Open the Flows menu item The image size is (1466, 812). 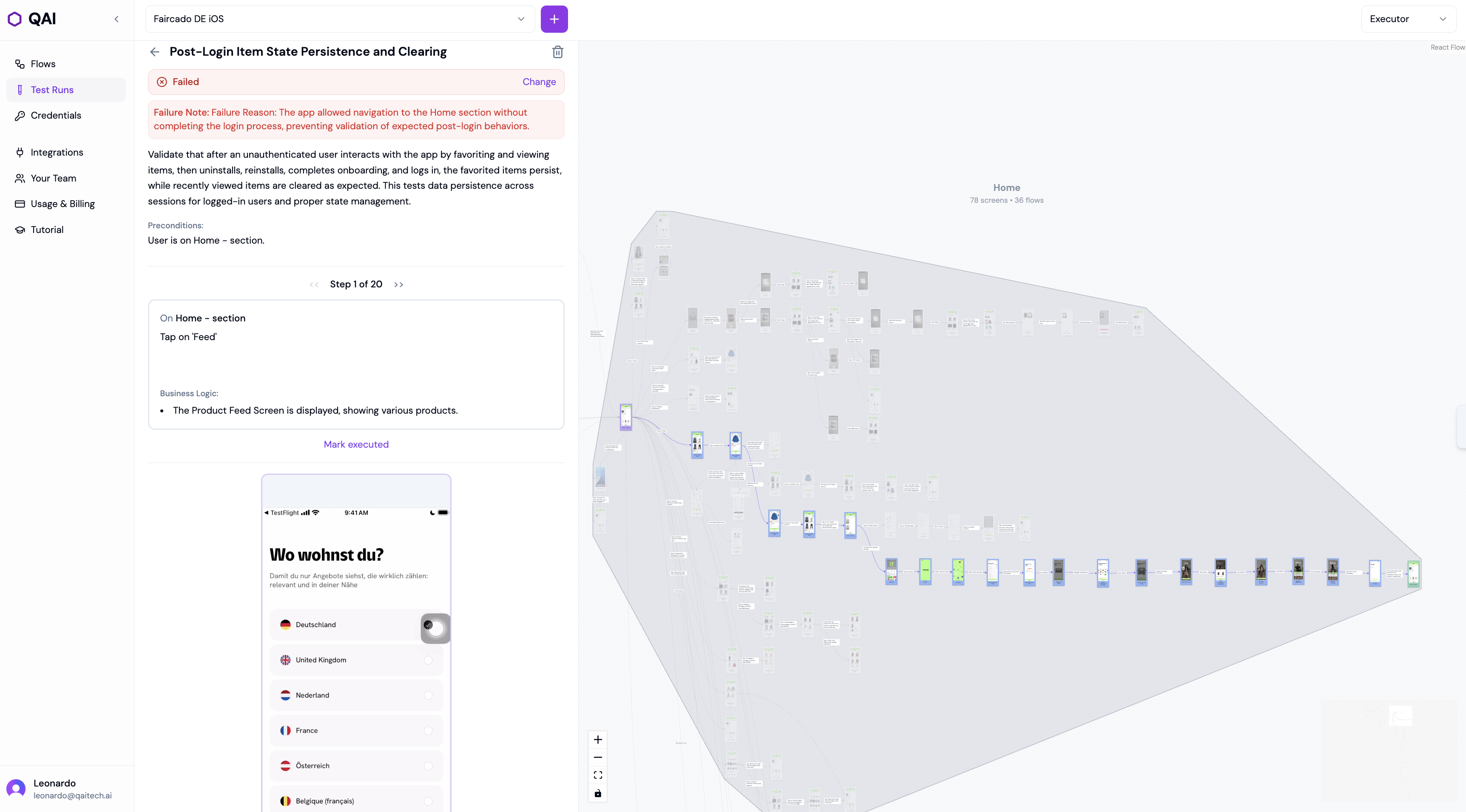coord(43,64)
